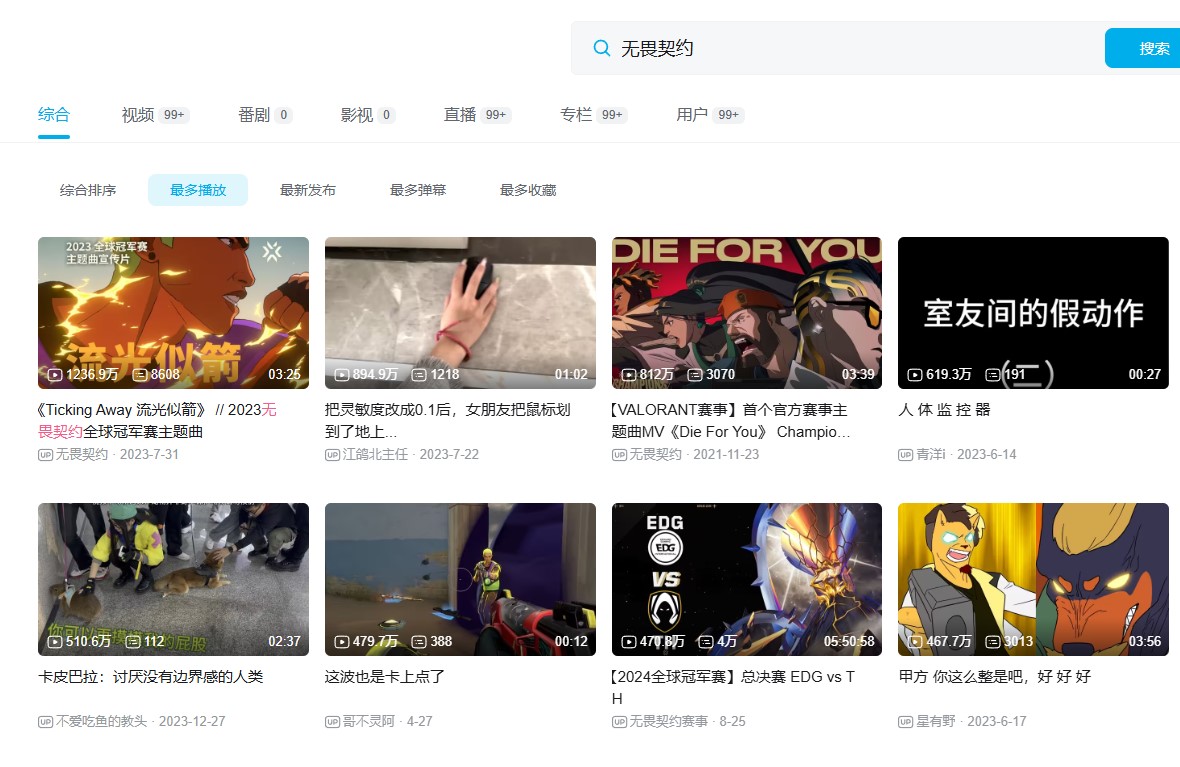1180x767 pixels.
Task: Click the UP icon before 无畏契约 2021-11-23
Action: click(x=619, y=455)
